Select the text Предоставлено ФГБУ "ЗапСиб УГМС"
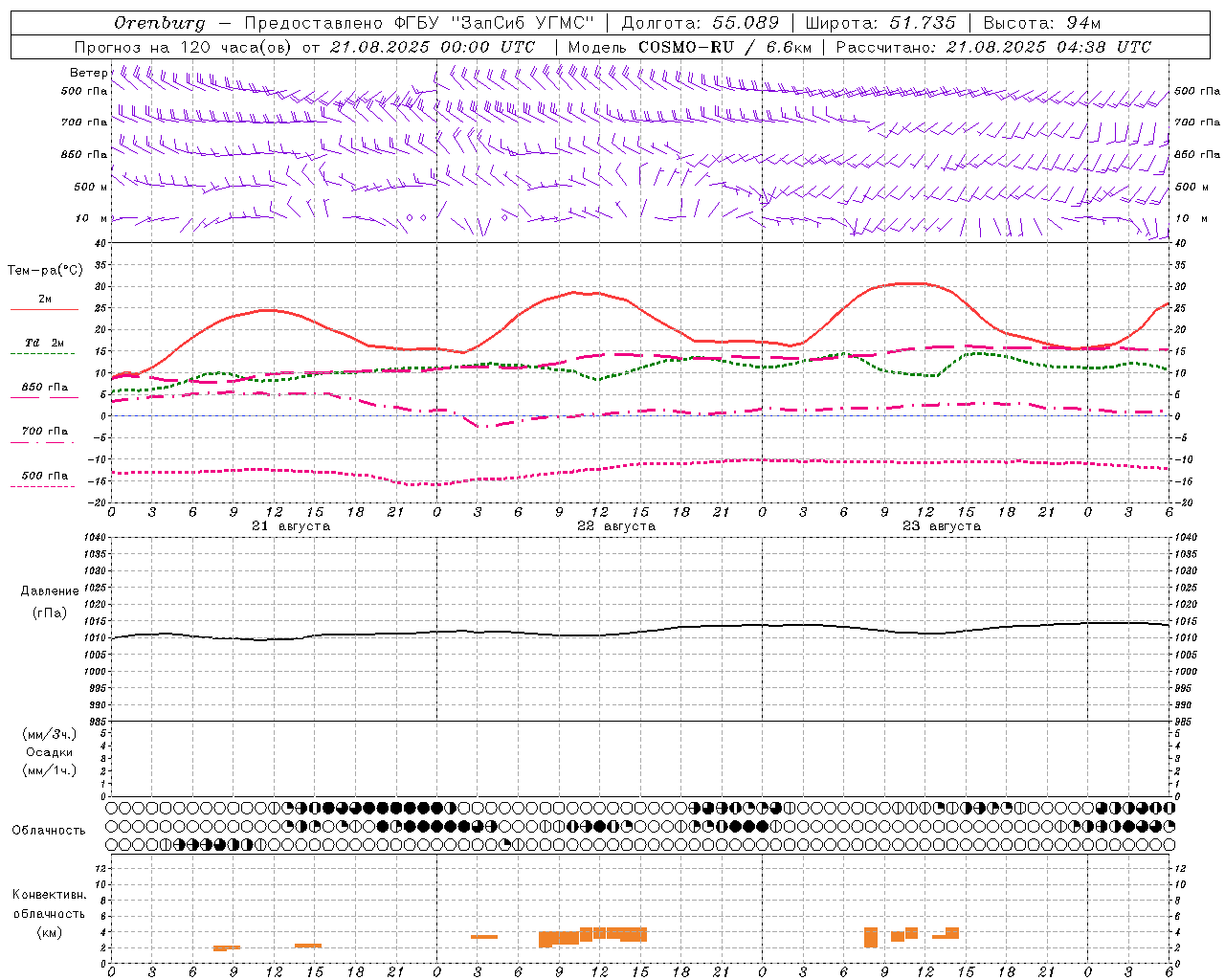 (x=419, y=23)
